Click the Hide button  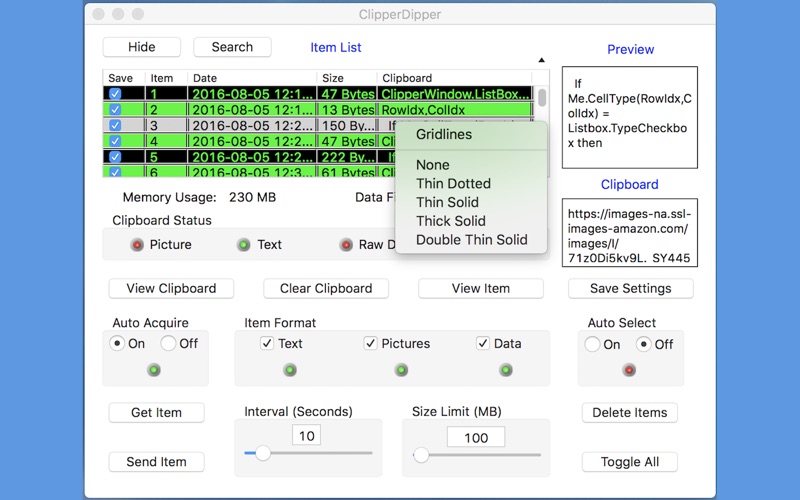point(141,47)
